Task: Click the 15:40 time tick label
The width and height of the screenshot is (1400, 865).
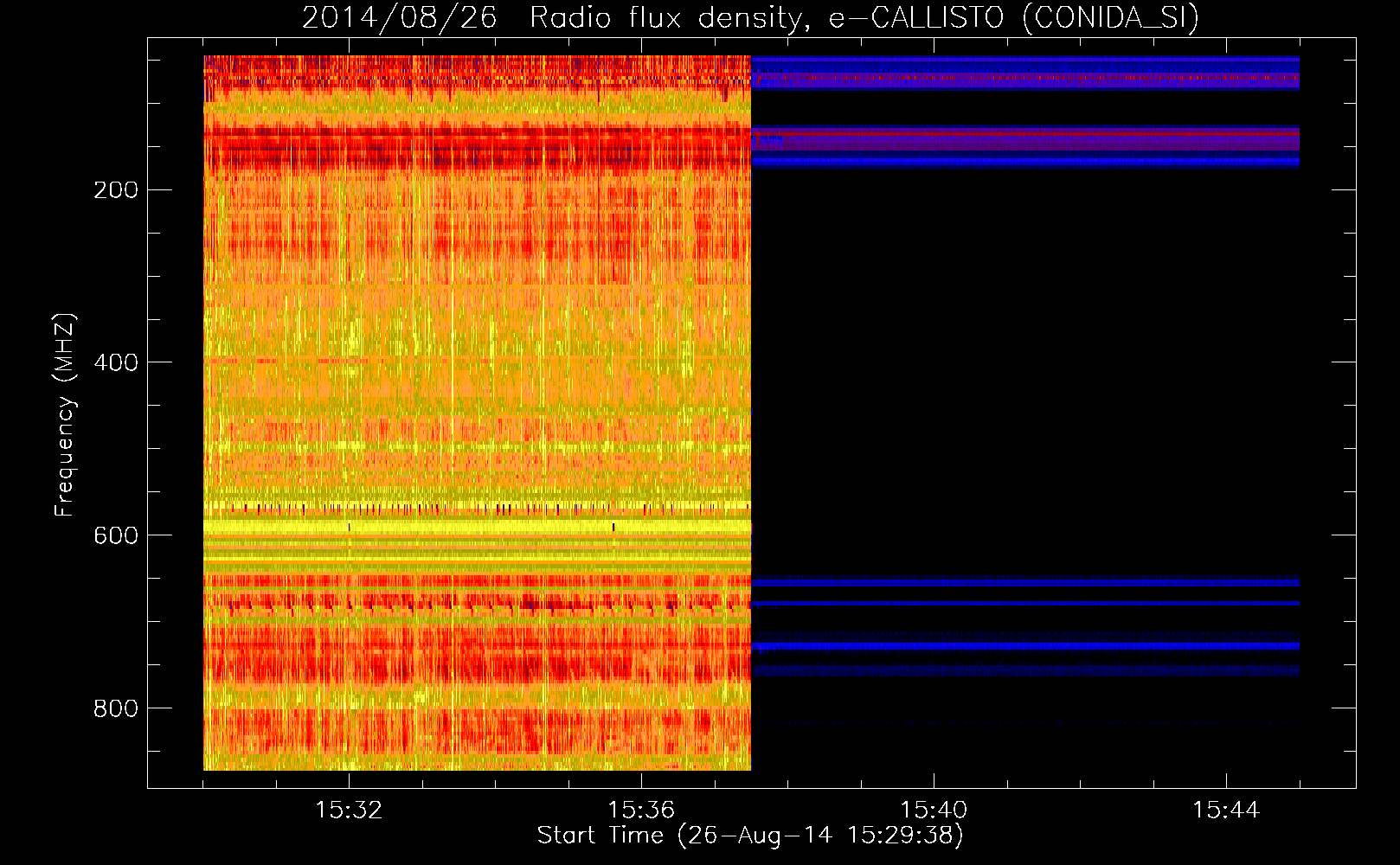Action: tap(934, 810)
